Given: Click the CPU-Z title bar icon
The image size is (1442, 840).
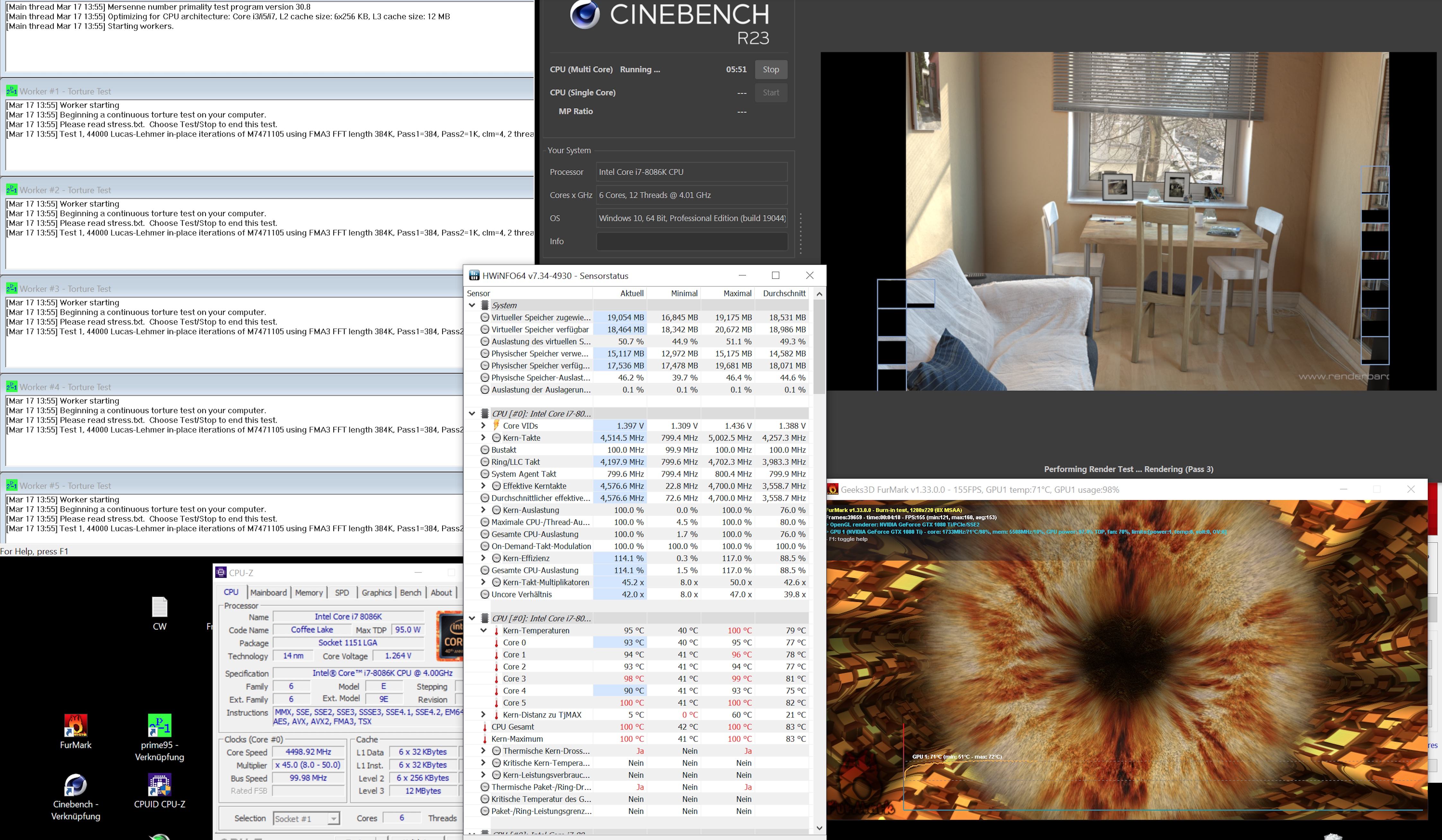Looking at the screenshot, I should (x=221, y=572).
